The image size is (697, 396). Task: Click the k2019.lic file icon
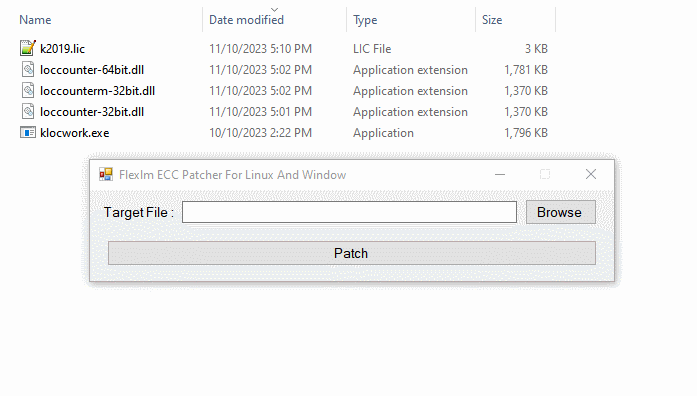pyautogui.click(x=28, y=48)
